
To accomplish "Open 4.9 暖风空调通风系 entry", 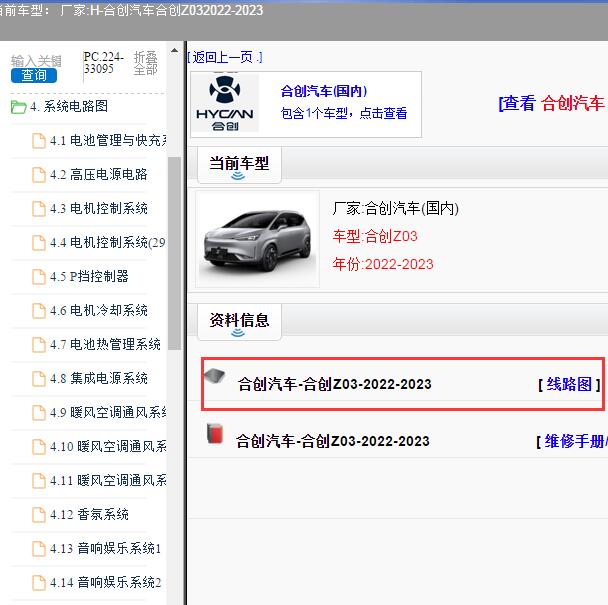I will click(x=108, y=413).
